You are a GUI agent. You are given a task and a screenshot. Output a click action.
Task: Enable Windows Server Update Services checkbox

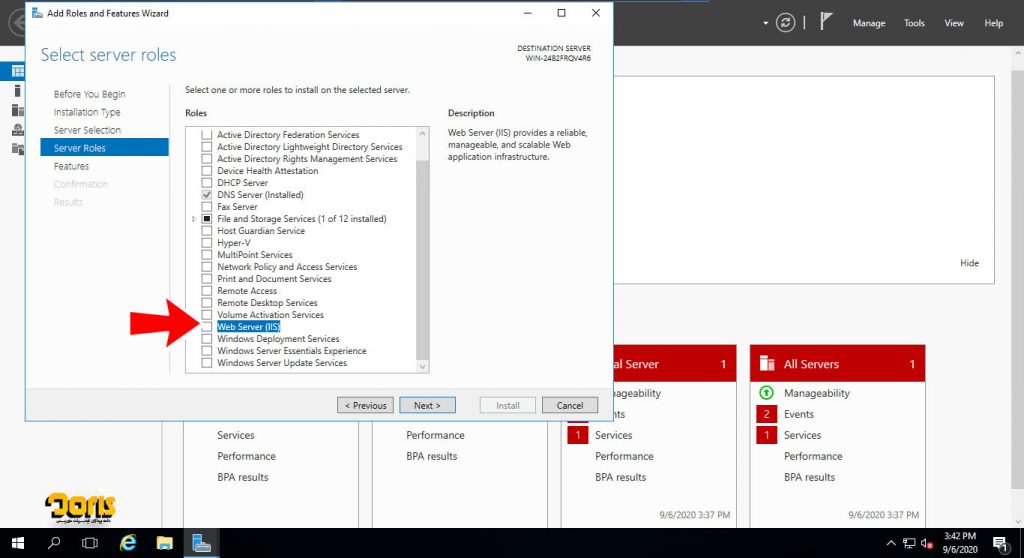206,363
